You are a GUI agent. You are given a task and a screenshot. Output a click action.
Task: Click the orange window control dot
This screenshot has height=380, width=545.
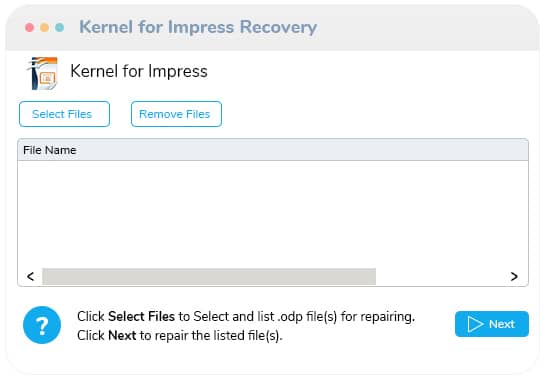pyautogui.click(x=44, y=27)
